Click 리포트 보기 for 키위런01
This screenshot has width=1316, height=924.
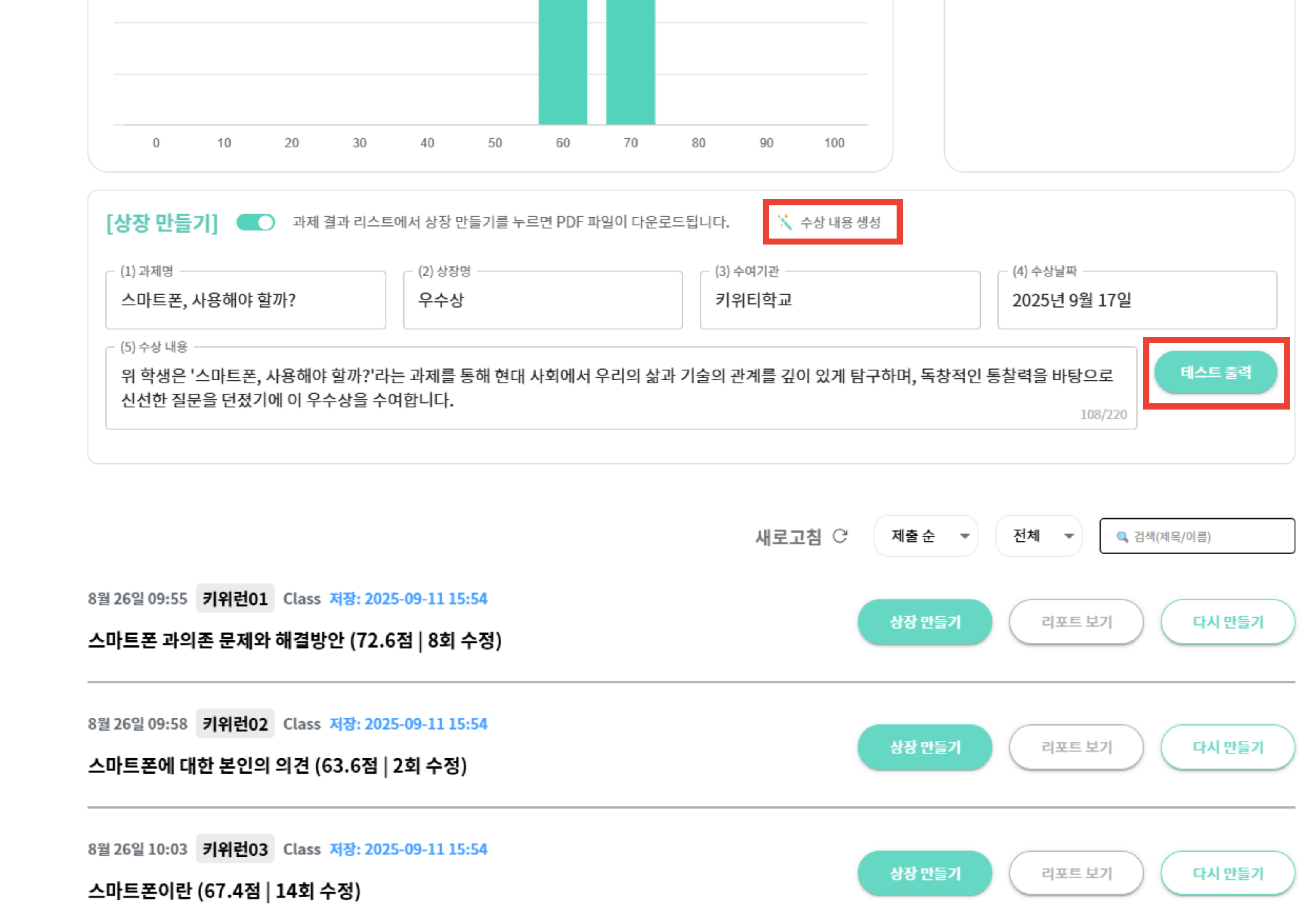1076,621
